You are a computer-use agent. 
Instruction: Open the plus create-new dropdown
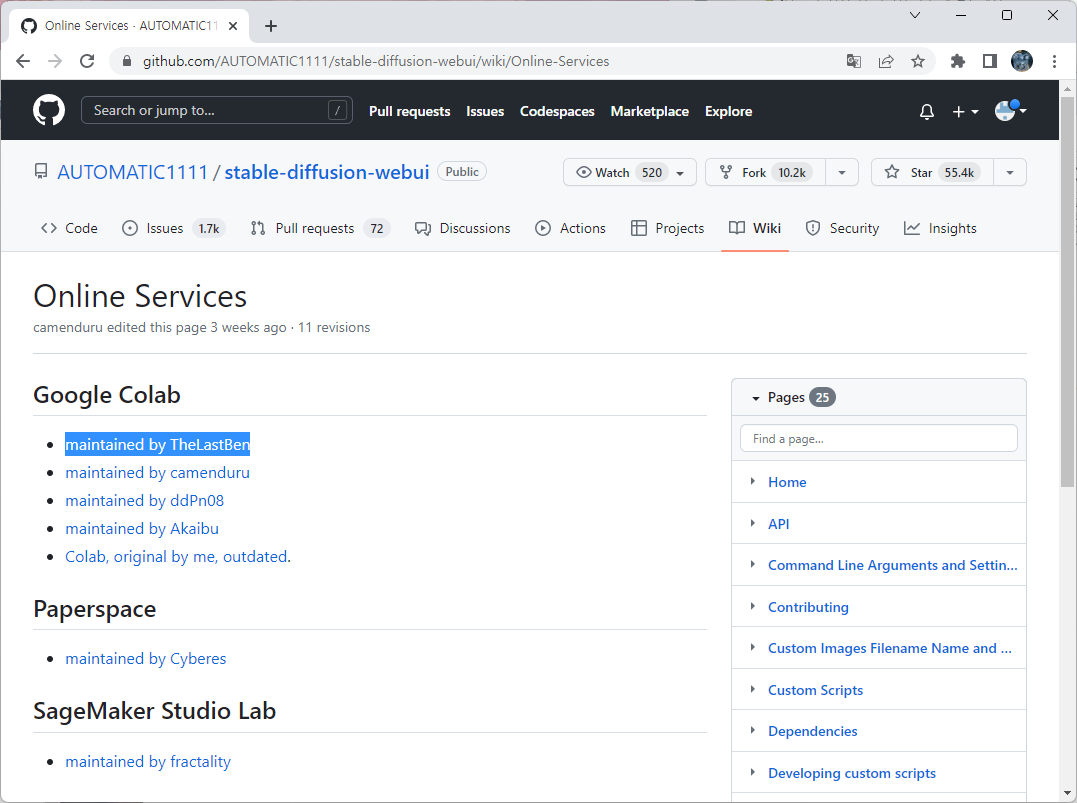click(965, 111)
